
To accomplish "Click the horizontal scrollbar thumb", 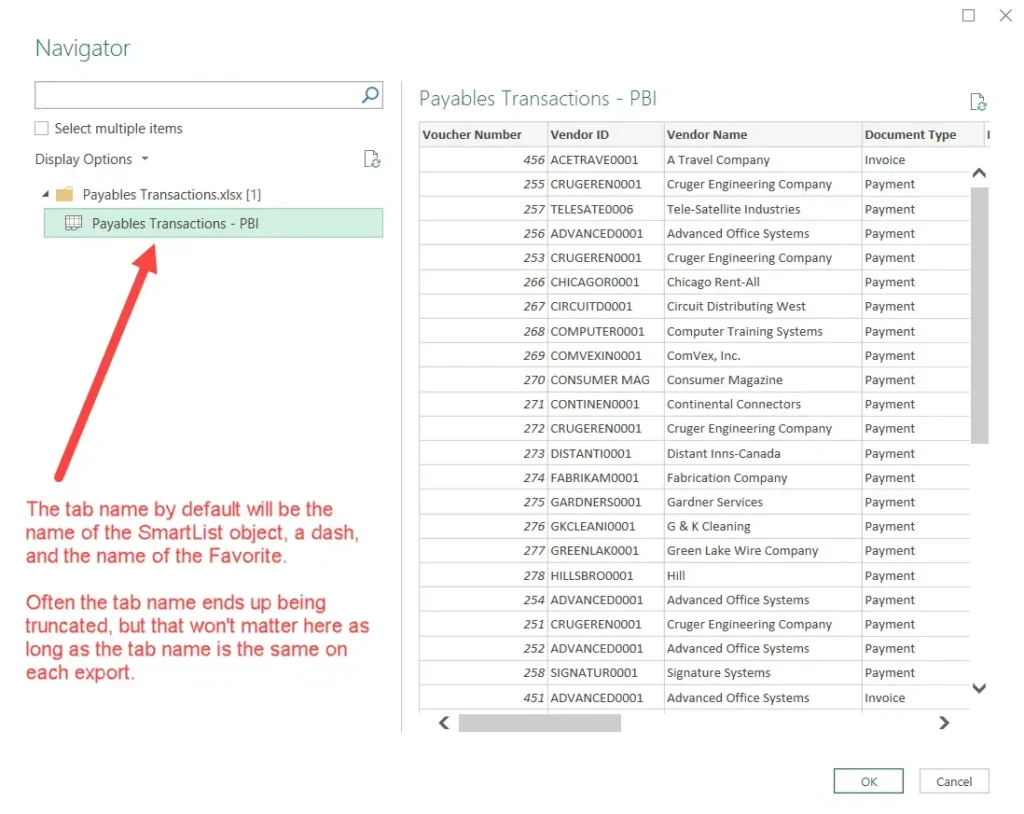I will (x=540, y=722).
